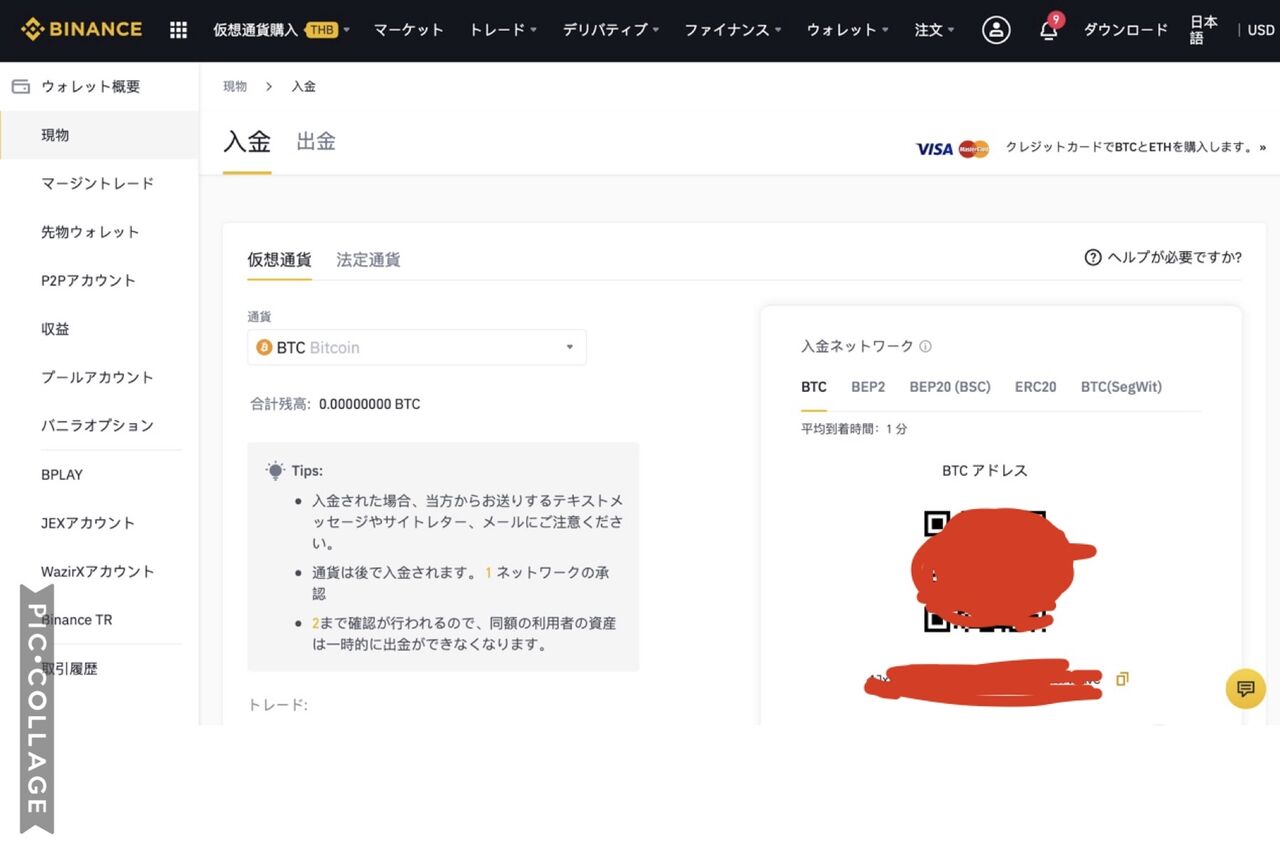Viewport: 1280px width, 854px height.
Task: Switch to the BTC(SegWit) network
Action: [x=1120, y=387]
